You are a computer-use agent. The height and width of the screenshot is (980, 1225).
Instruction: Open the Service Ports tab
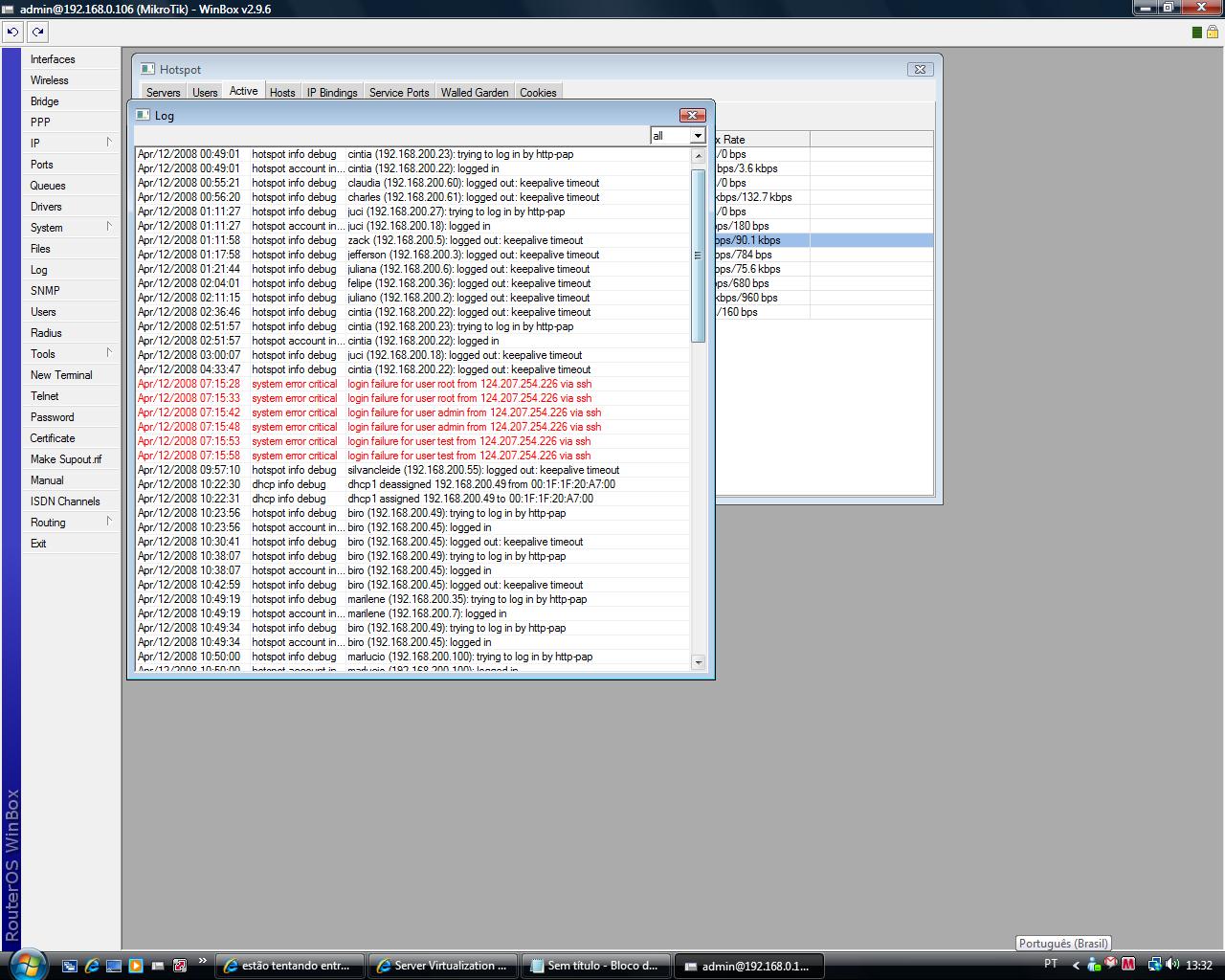pyautogui.click(x=399, y=93)
